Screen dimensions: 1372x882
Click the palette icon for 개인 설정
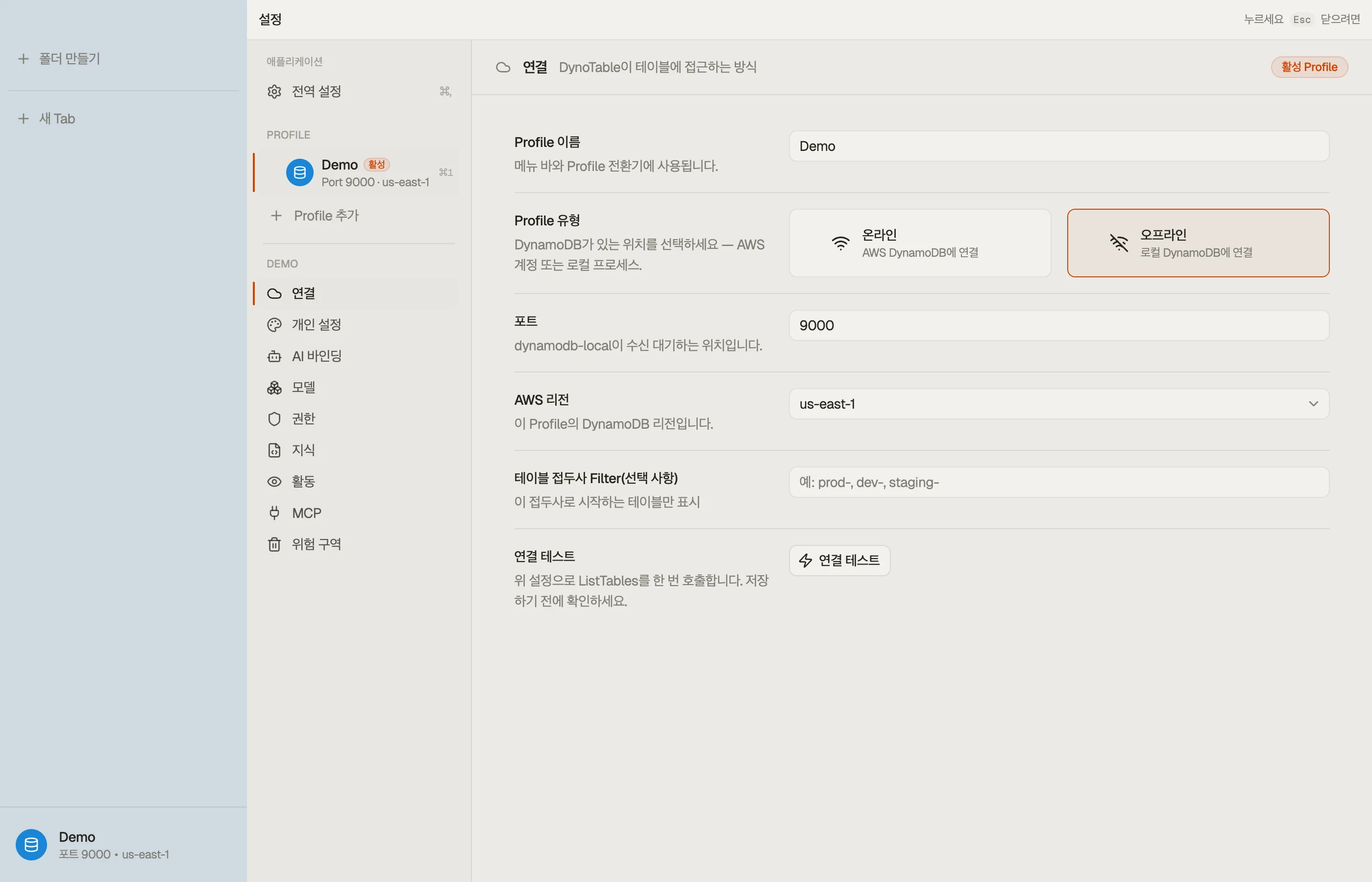click(274, 325)
